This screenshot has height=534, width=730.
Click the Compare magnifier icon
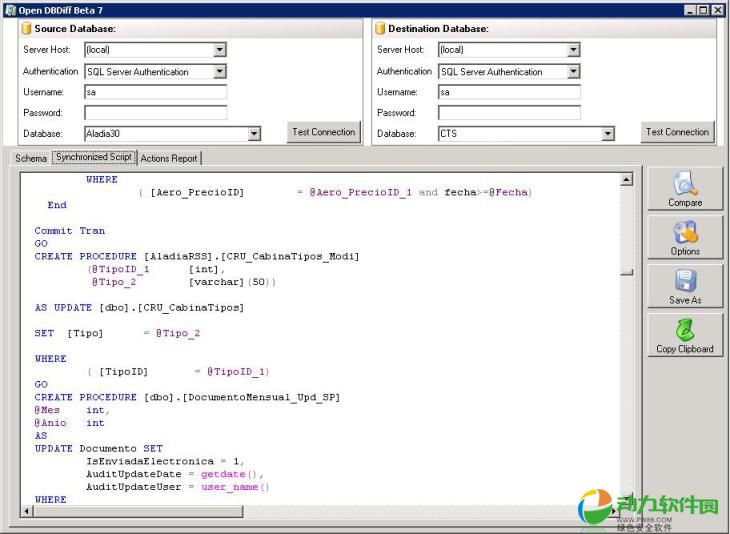(685, 184)
